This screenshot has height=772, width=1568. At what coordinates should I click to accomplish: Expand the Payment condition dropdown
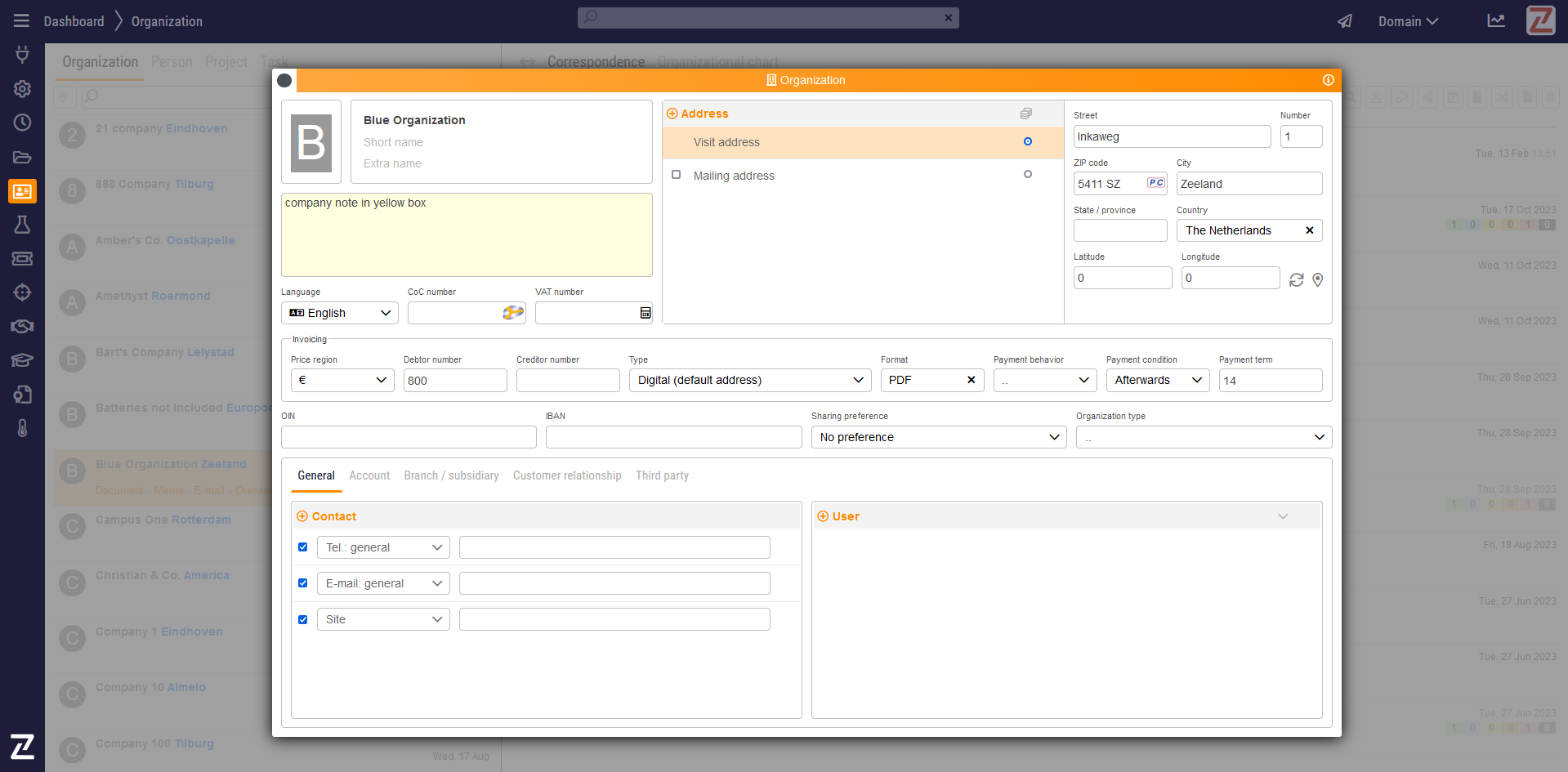coord(1157,380)
